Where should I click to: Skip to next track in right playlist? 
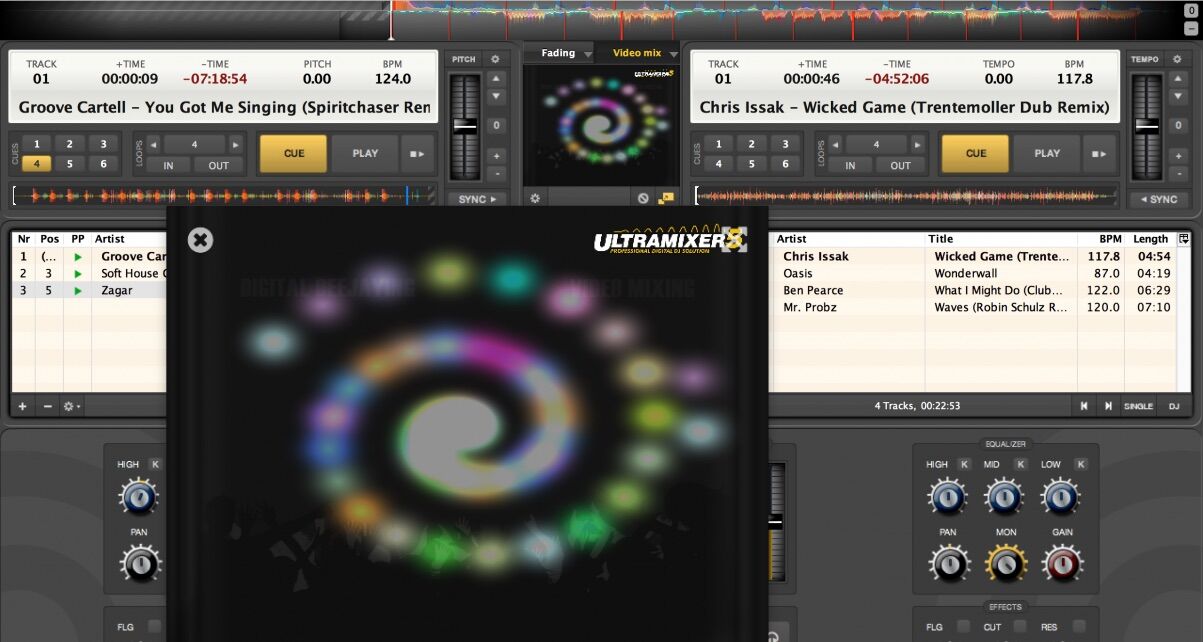1108,406
